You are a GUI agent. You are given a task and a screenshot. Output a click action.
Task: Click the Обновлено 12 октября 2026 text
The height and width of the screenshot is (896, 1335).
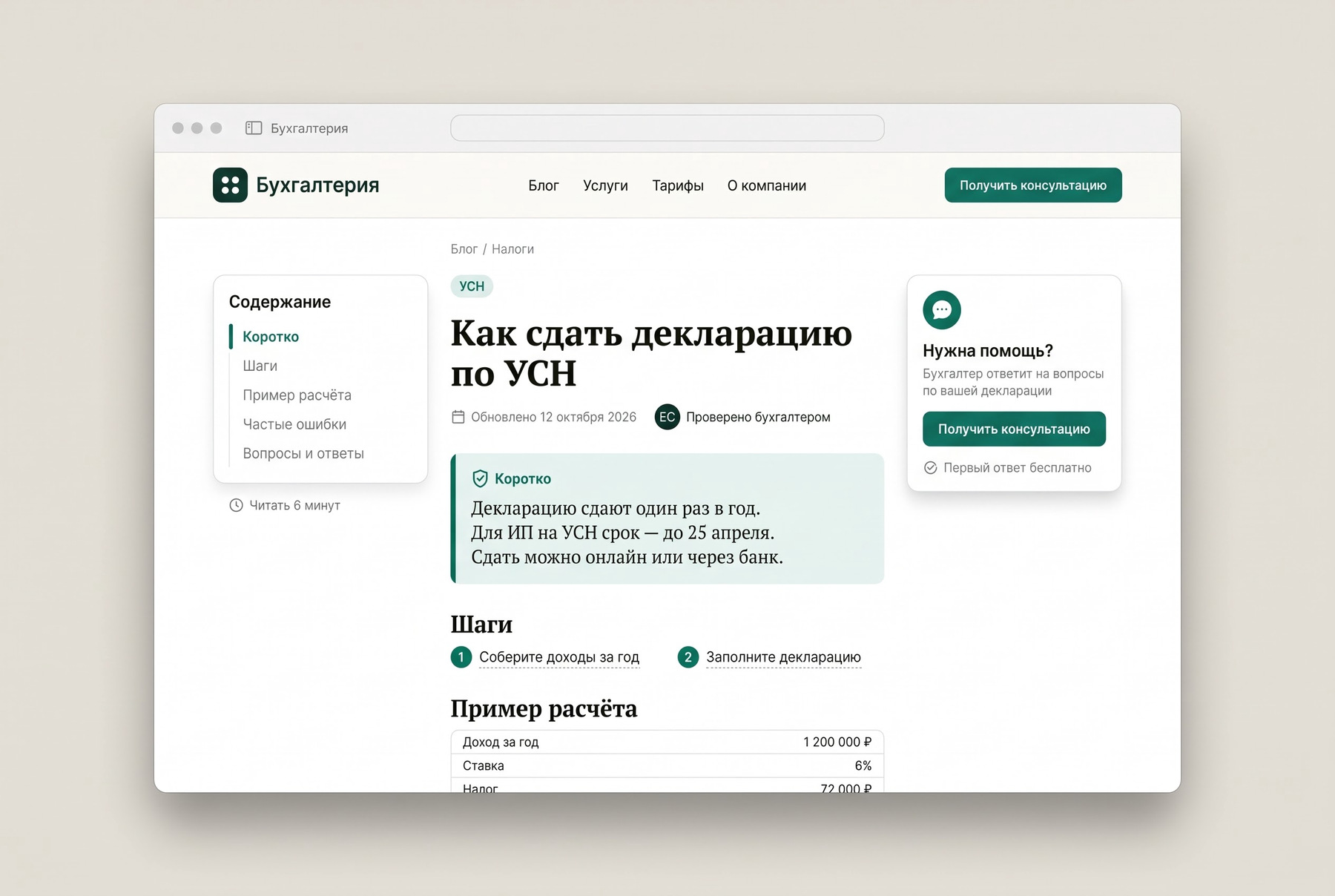pyautogui.click(x=553, y=417)
